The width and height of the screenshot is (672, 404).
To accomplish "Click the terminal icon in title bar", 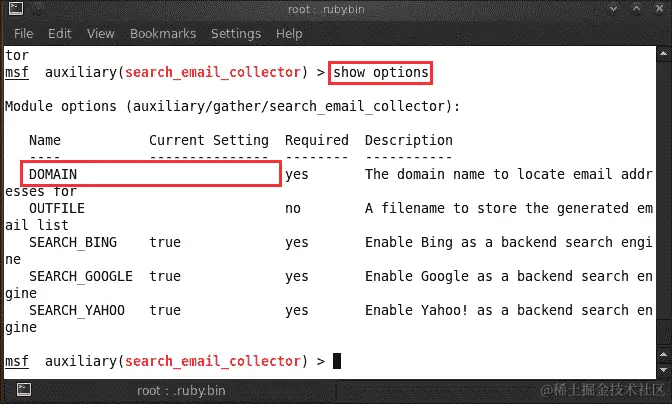I will [16, 9].
